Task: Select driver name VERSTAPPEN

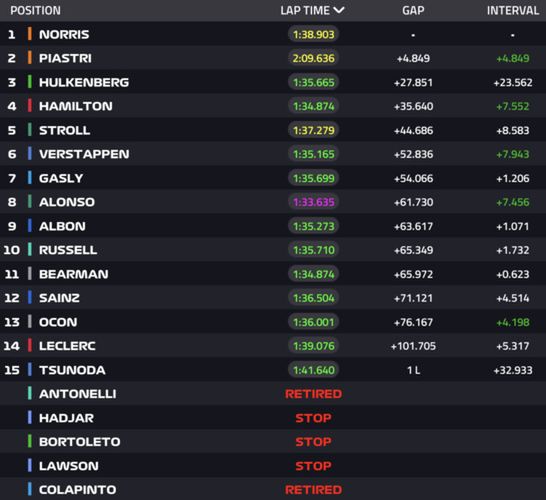Action: [x=84, y=154]
